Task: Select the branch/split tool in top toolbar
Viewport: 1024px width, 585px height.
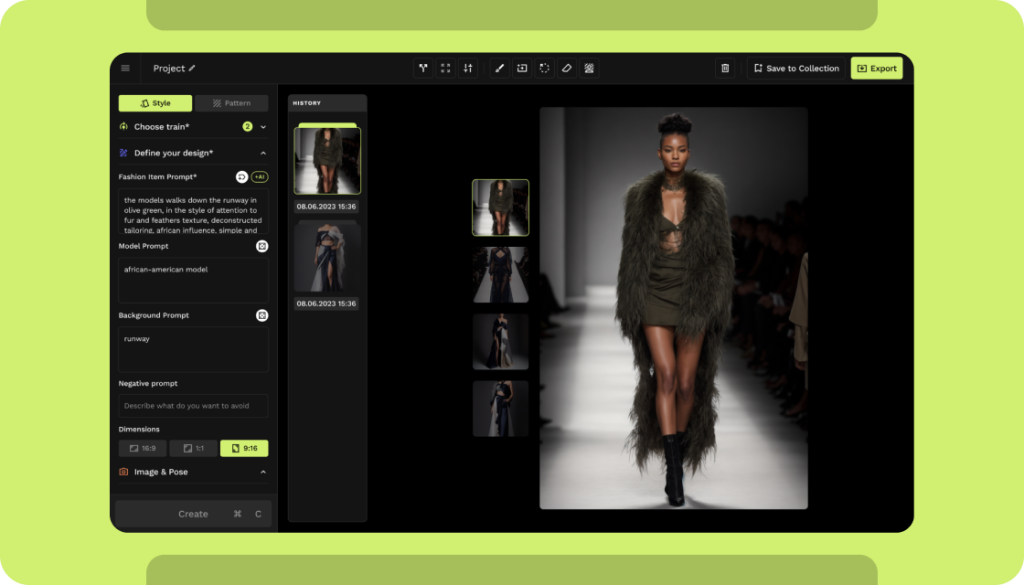Action: [423, 68]
